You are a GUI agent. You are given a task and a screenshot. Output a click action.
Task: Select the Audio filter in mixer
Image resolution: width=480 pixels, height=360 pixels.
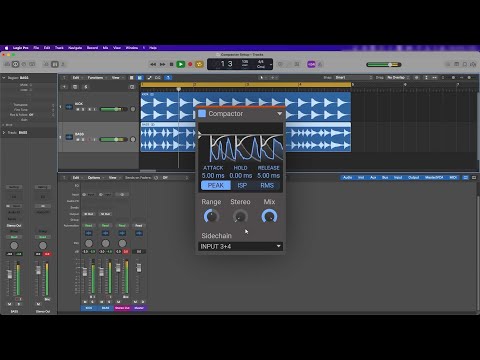(x=347, y=178)
